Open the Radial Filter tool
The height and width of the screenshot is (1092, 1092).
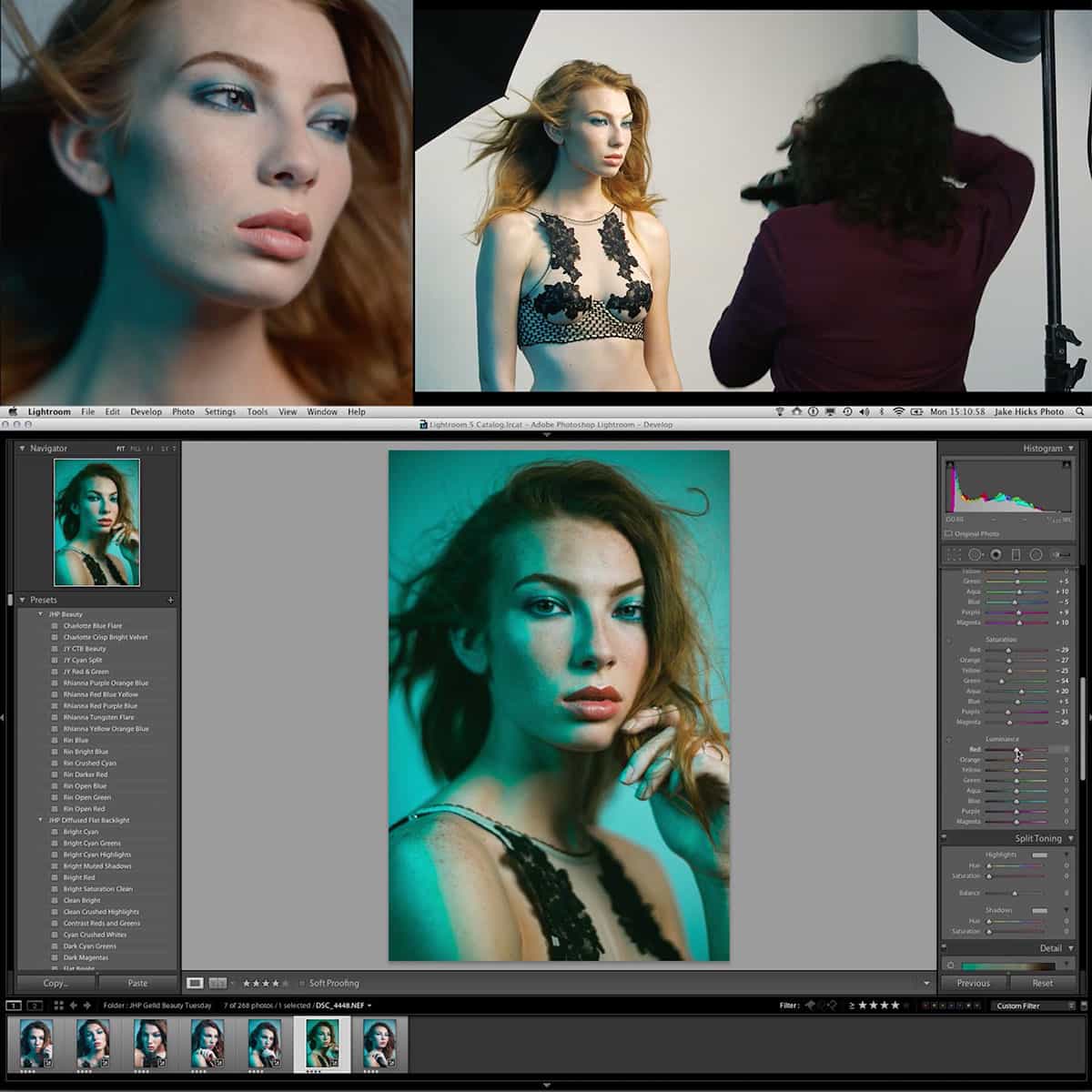1034,553
